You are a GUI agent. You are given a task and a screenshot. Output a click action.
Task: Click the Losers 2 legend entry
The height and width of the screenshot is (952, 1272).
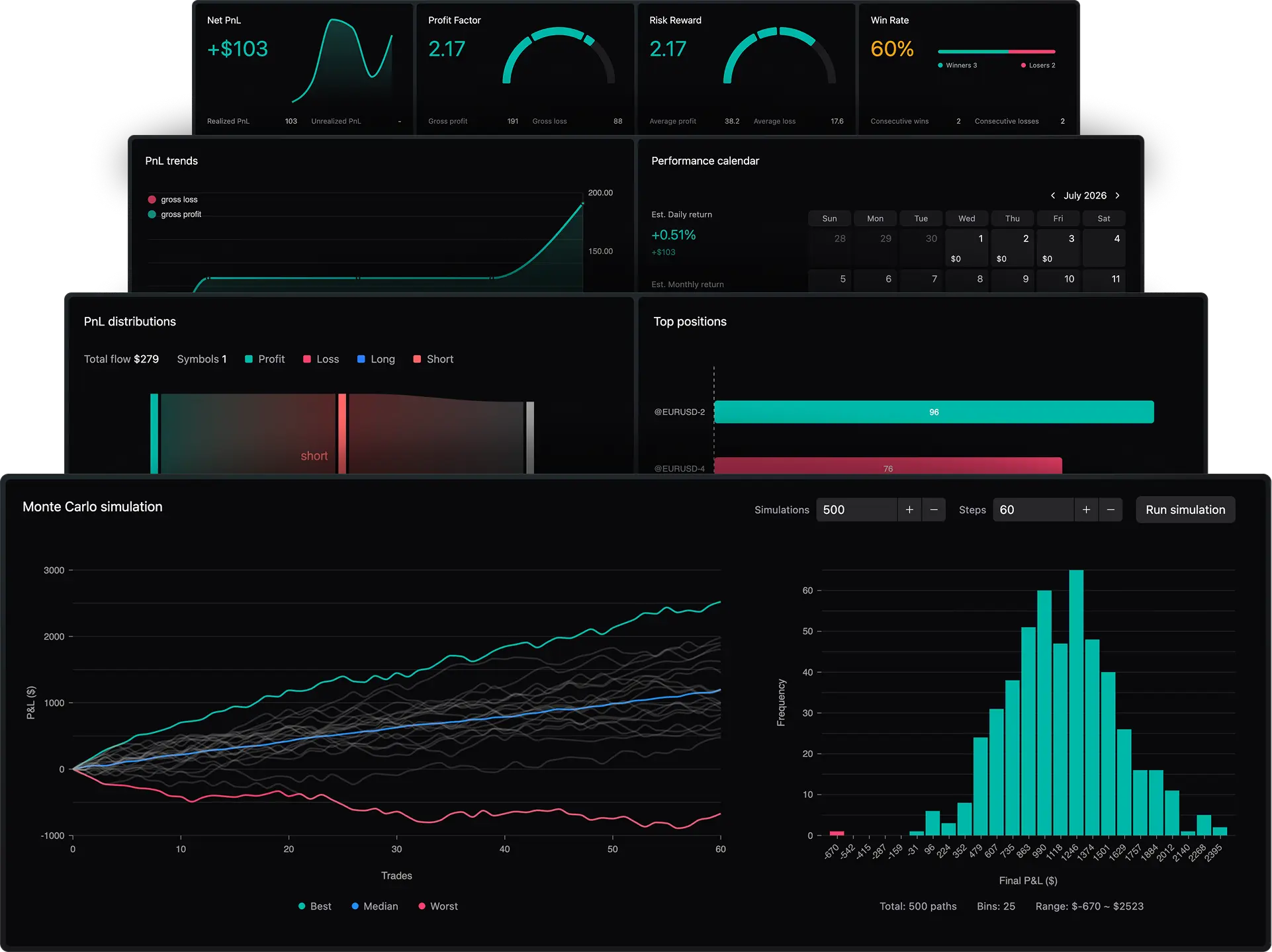click(1038, 65)
